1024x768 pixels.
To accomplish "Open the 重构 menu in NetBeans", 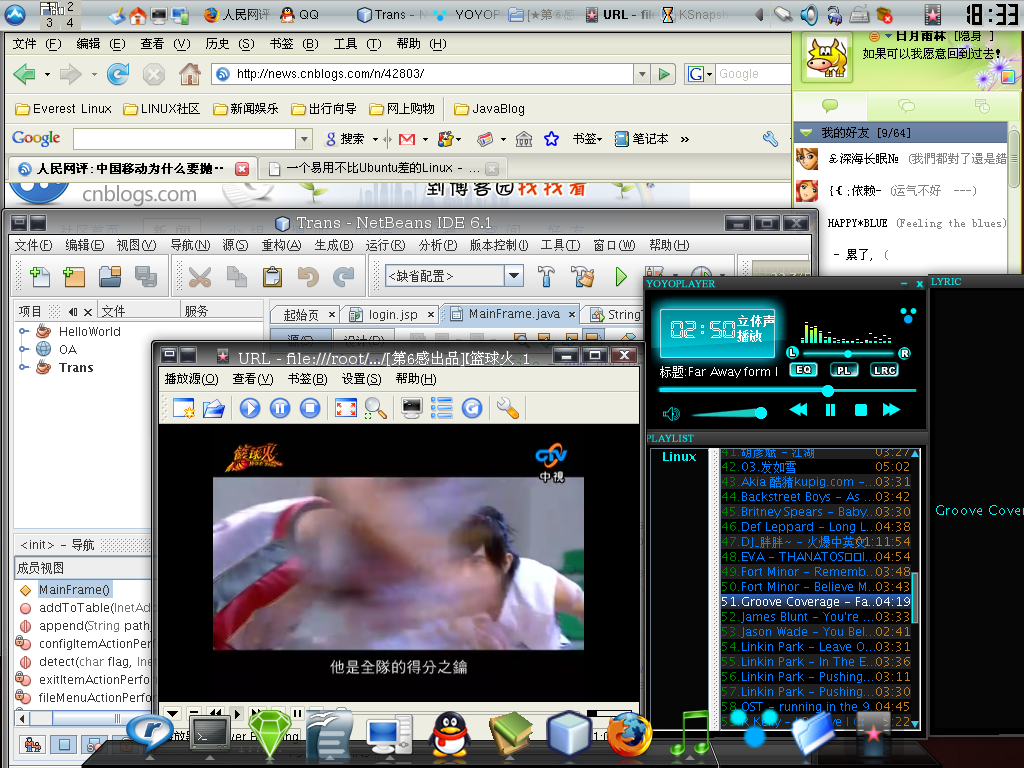I will 281,245.
